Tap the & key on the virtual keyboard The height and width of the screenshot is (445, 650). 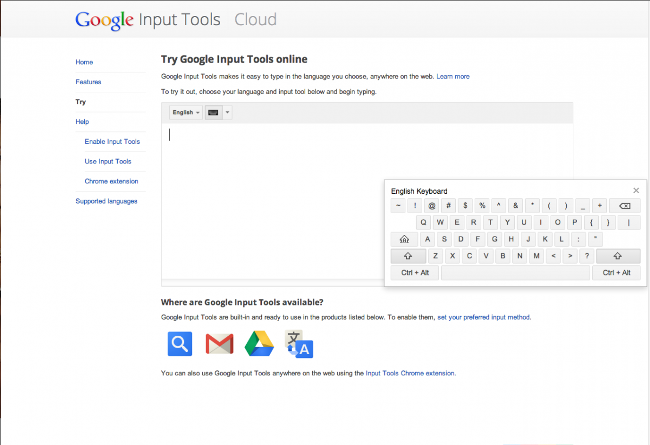click(516, 206)
